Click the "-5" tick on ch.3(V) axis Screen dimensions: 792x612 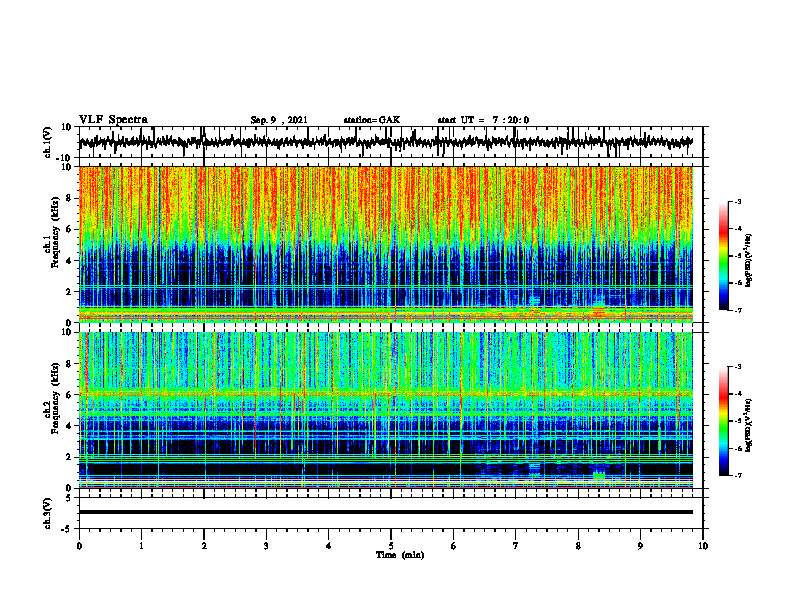(x=68, y=529)
